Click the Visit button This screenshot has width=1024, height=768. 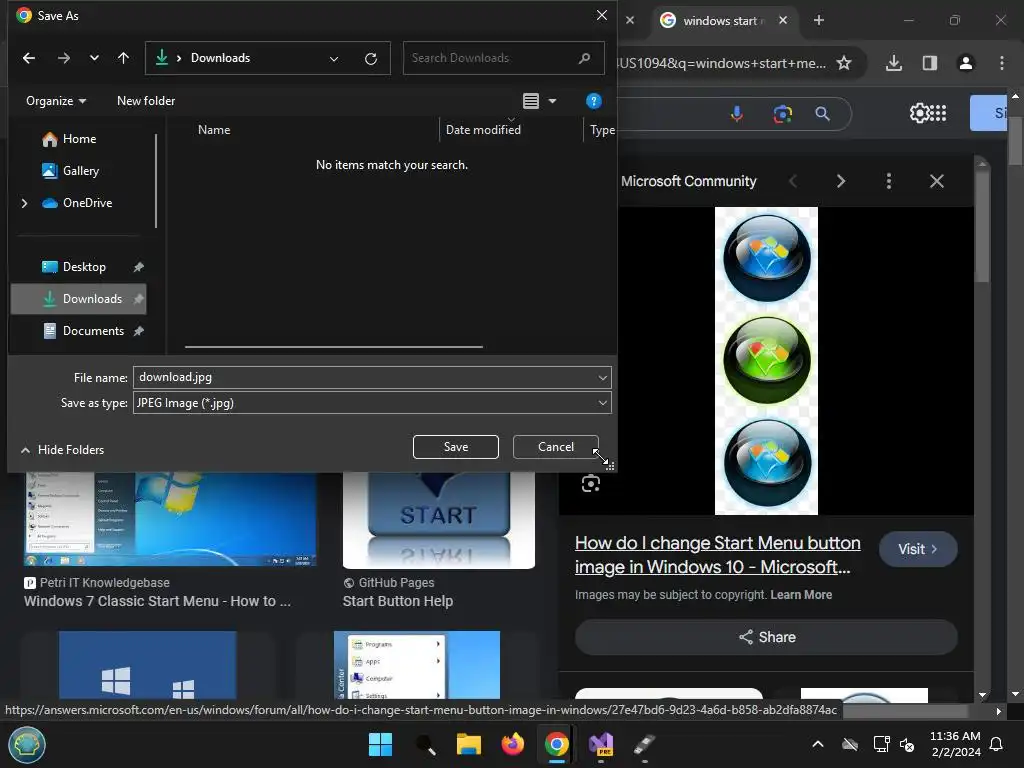[918, 549]
